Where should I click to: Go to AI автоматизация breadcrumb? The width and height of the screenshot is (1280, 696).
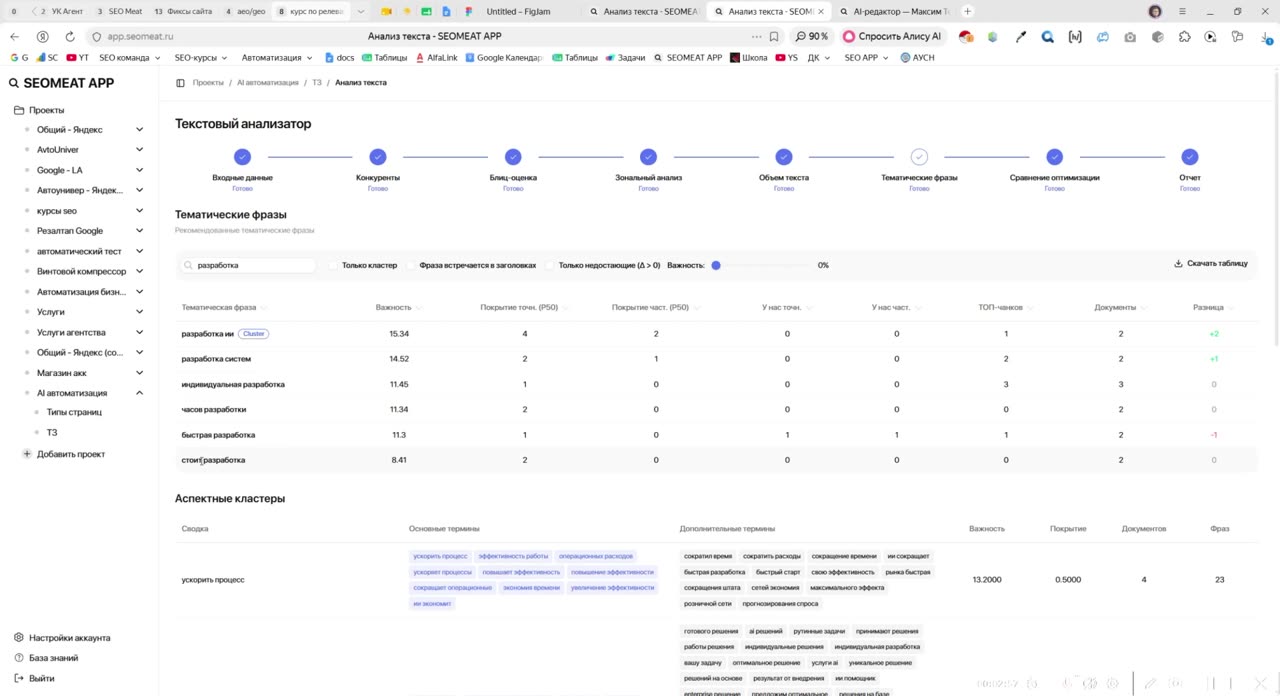point(268,83)
